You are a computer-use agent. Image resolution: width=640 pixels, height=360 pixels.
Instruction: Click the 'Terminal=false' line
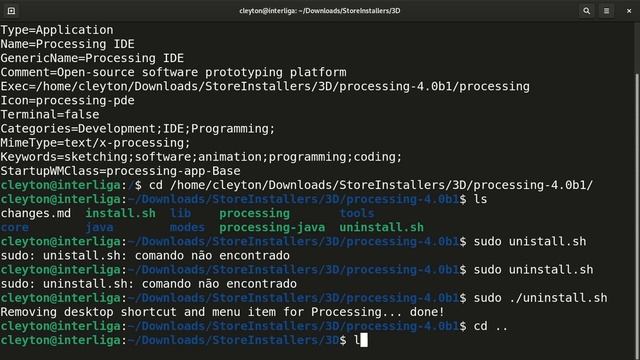pyautogui.click(x=50, y=115)
